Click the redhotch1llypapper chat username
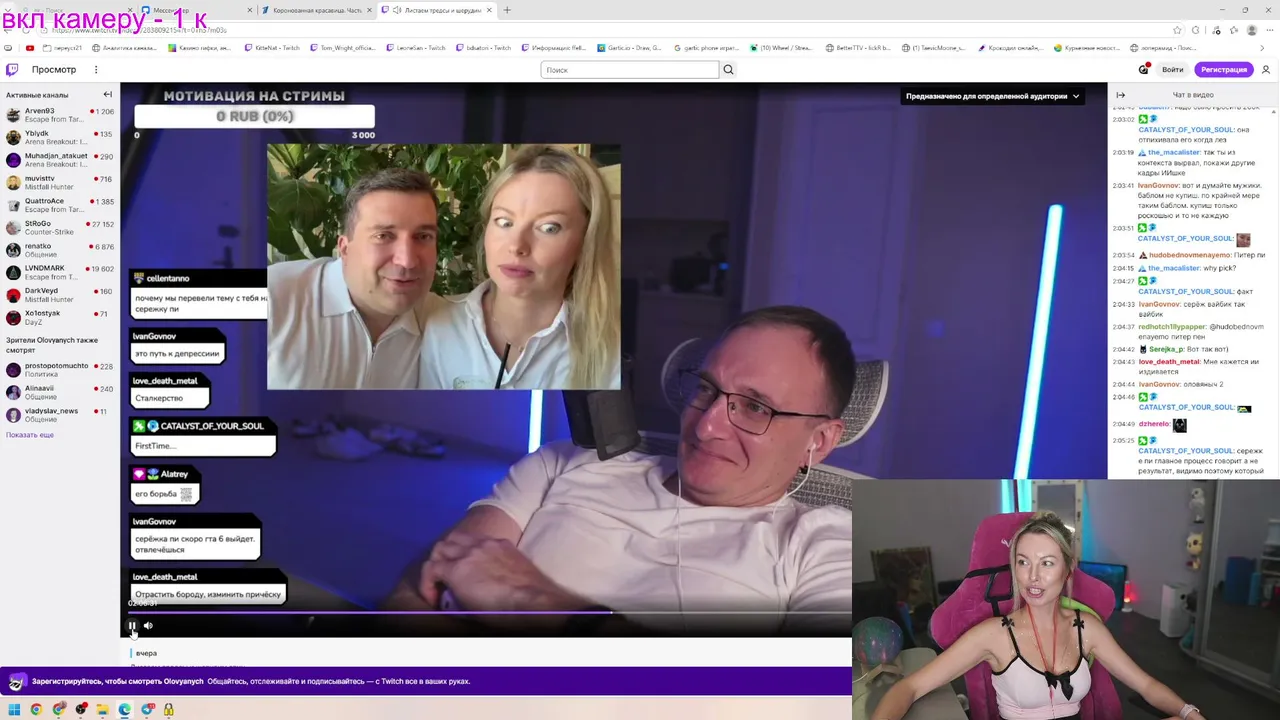Screen dimensions: 1280x720 (x=1173, y=327)
